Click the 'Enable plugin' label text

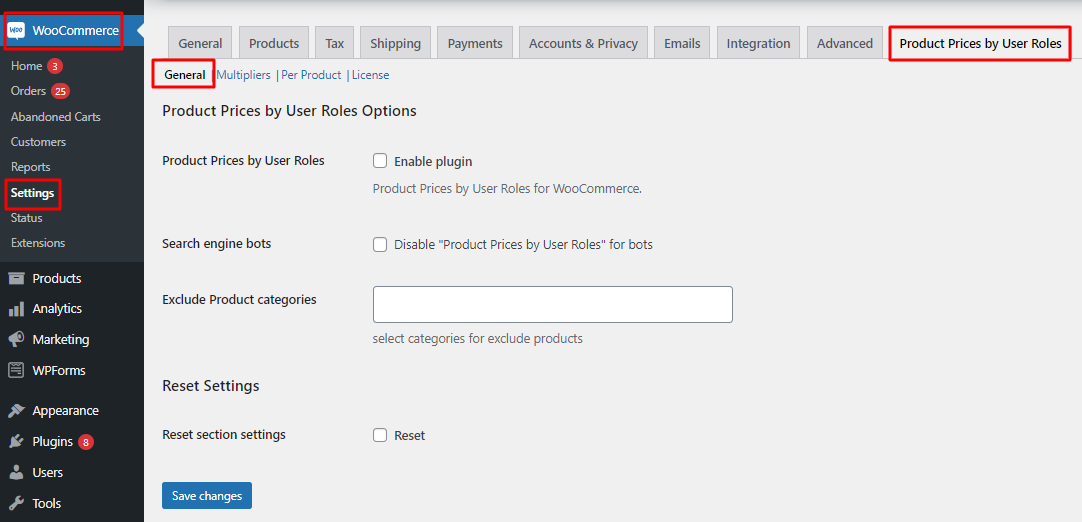pos(433,162)
